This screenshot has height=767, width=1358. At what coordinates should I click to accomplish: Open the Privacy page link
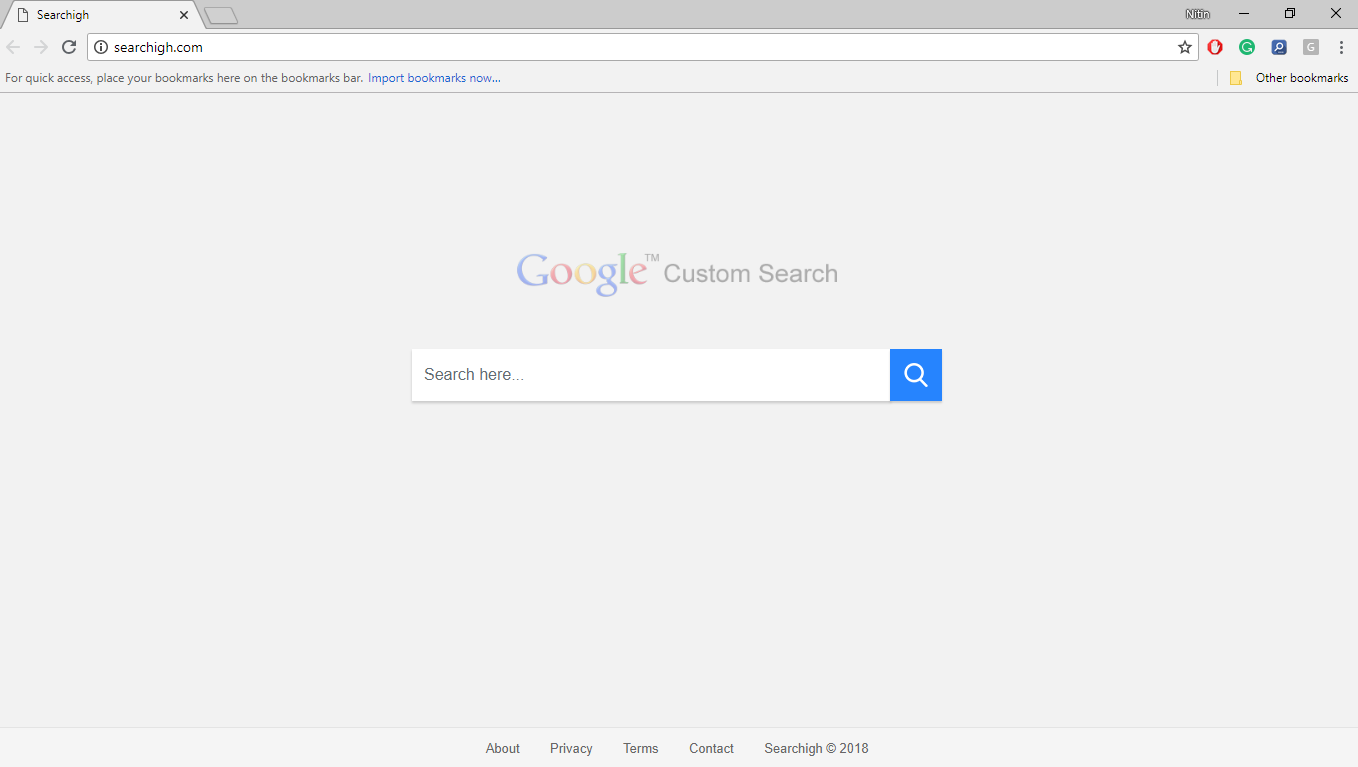(570, 748)
